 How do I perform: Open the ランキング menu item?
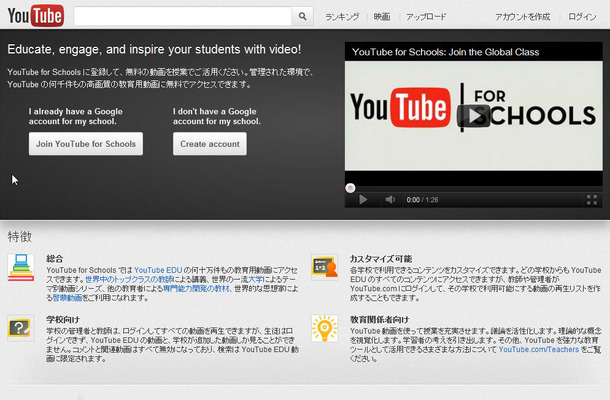[342, 17]
